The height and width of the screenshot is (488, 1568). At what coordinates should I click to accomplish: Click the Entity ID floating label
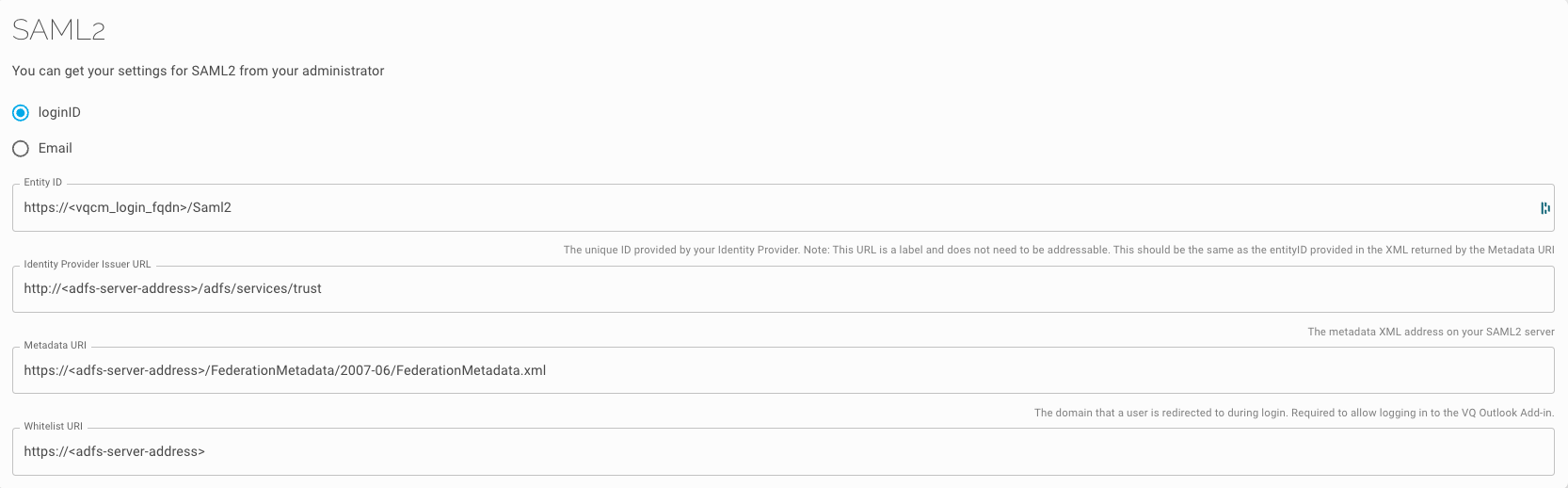coord(43,183)
